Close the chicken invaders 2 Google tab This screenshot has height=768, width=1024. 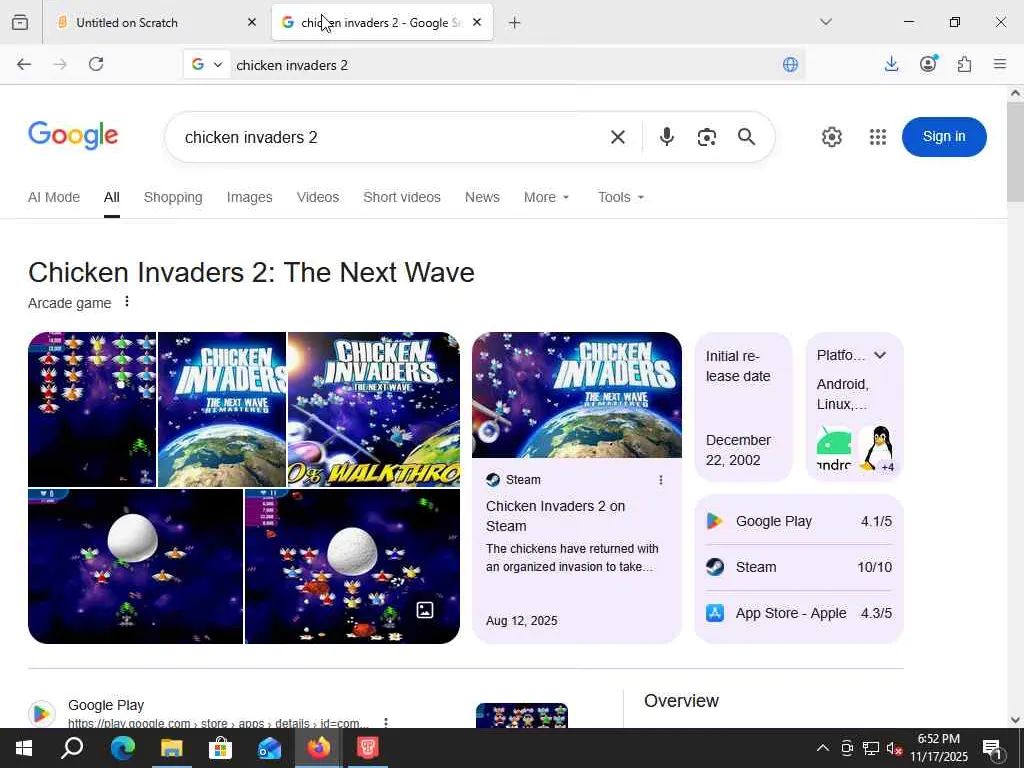pyautogui.click(x=477, y=22)
